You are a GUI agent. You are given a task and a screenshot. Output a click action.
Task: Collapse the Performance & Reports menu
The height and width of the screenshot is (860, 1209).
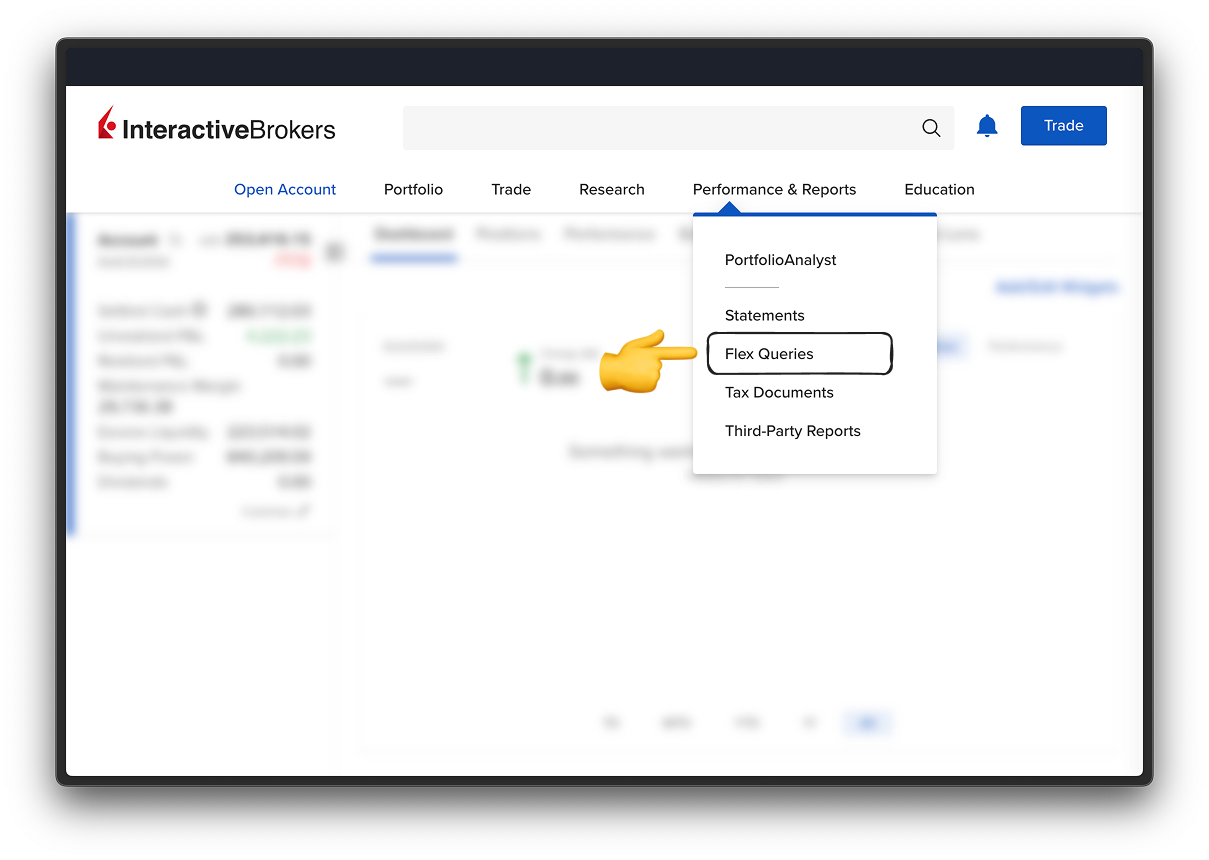tap(774, 189)
